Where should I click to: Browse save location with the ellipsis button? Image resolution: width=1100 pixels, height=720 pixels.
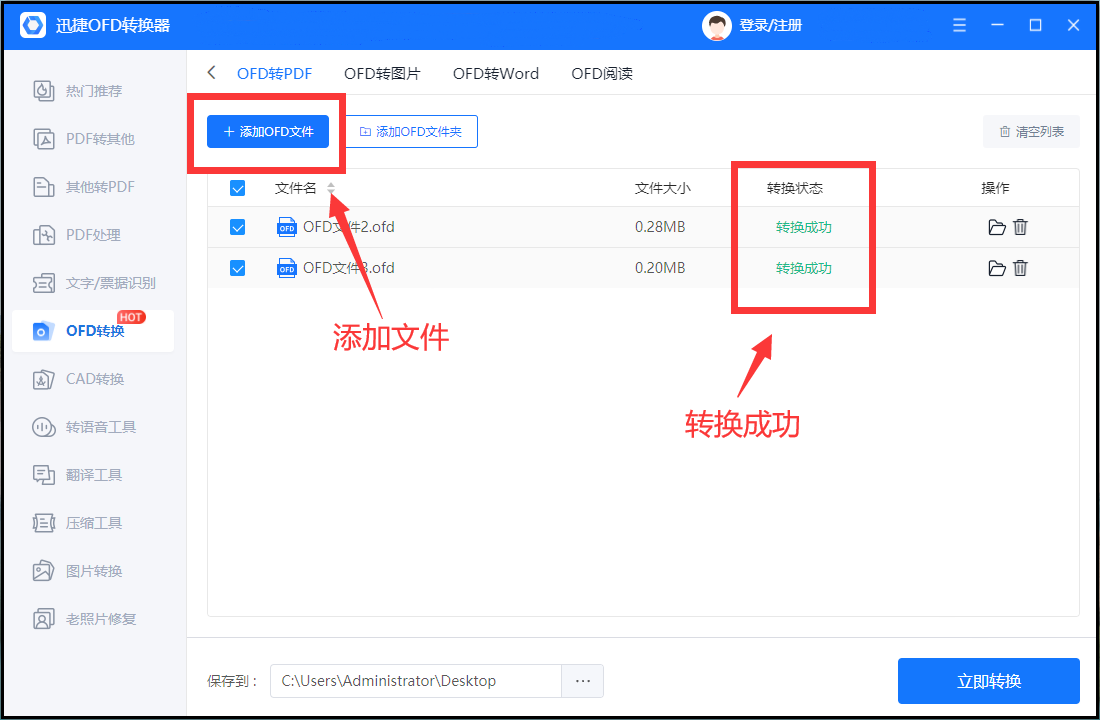coord(582,681)
